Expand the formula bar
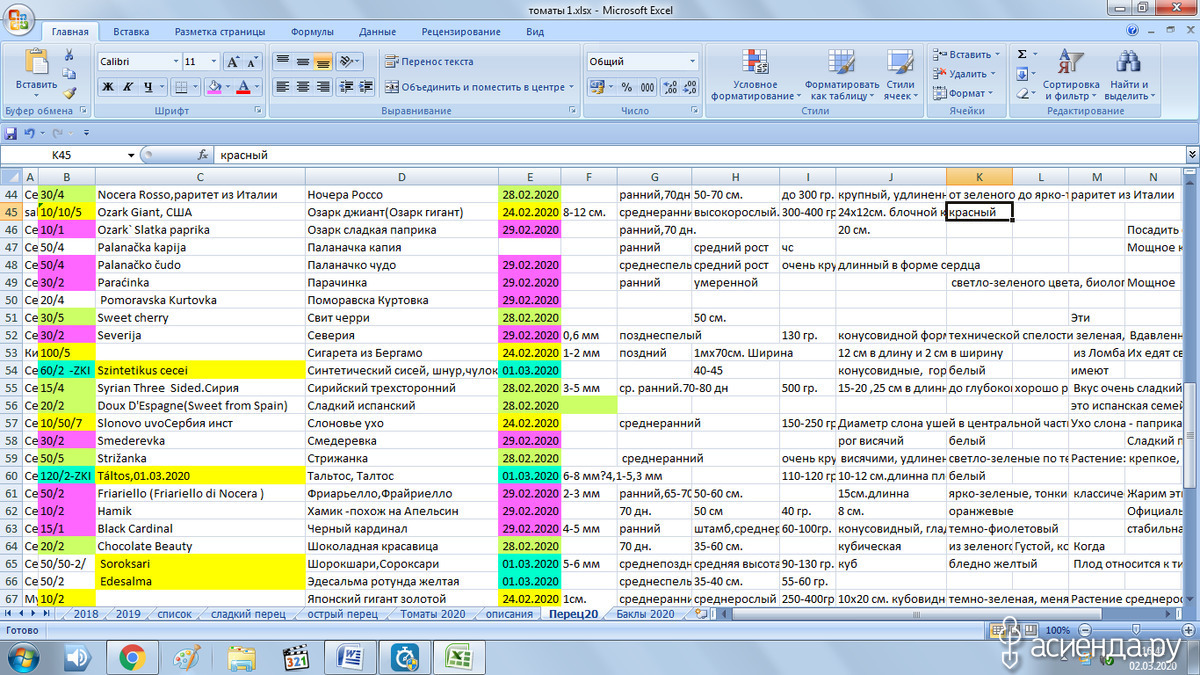Image resolution: width=1200 pixels, height=675 pixels. point(1191,155)
